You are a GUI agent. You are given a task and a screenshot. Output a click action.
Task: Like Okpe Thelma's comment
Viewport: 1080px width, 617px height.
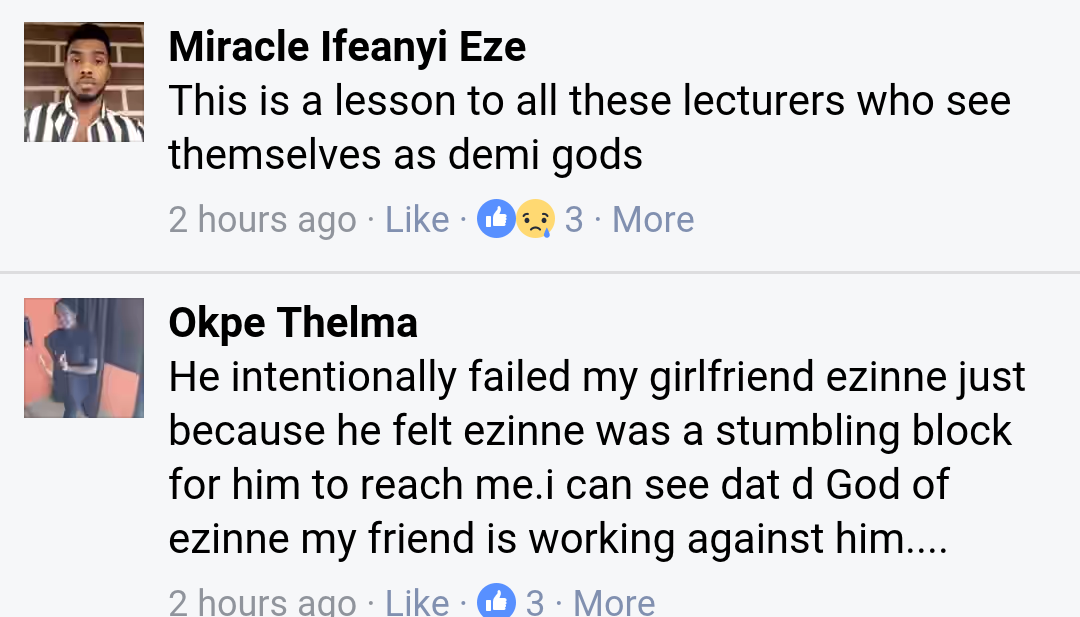click(417, 602)
